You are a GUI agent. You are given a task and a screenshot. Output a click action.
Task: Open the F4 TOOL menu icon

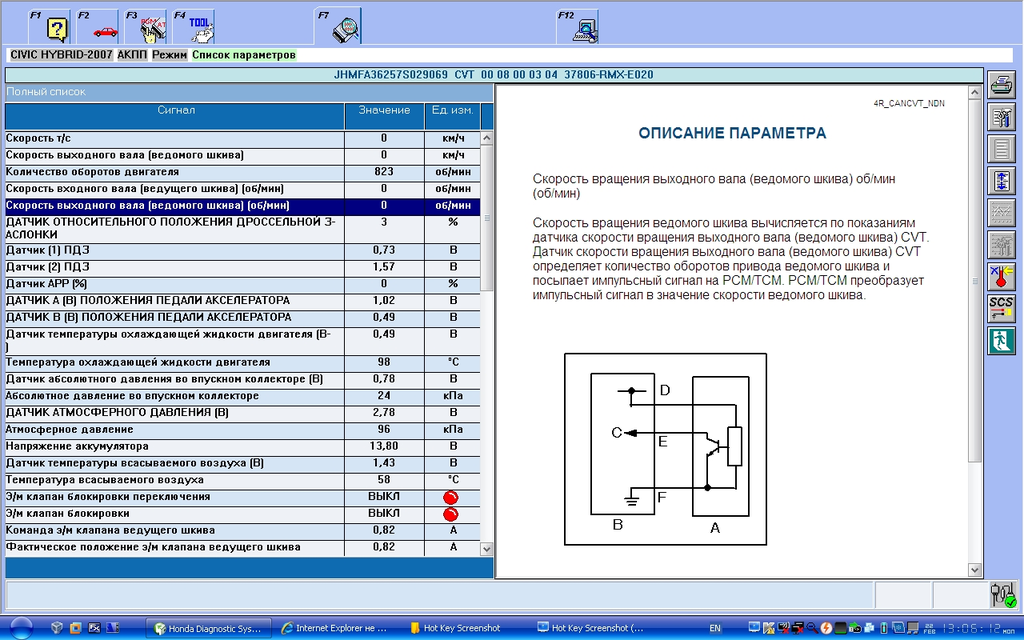tap(195, 27)
